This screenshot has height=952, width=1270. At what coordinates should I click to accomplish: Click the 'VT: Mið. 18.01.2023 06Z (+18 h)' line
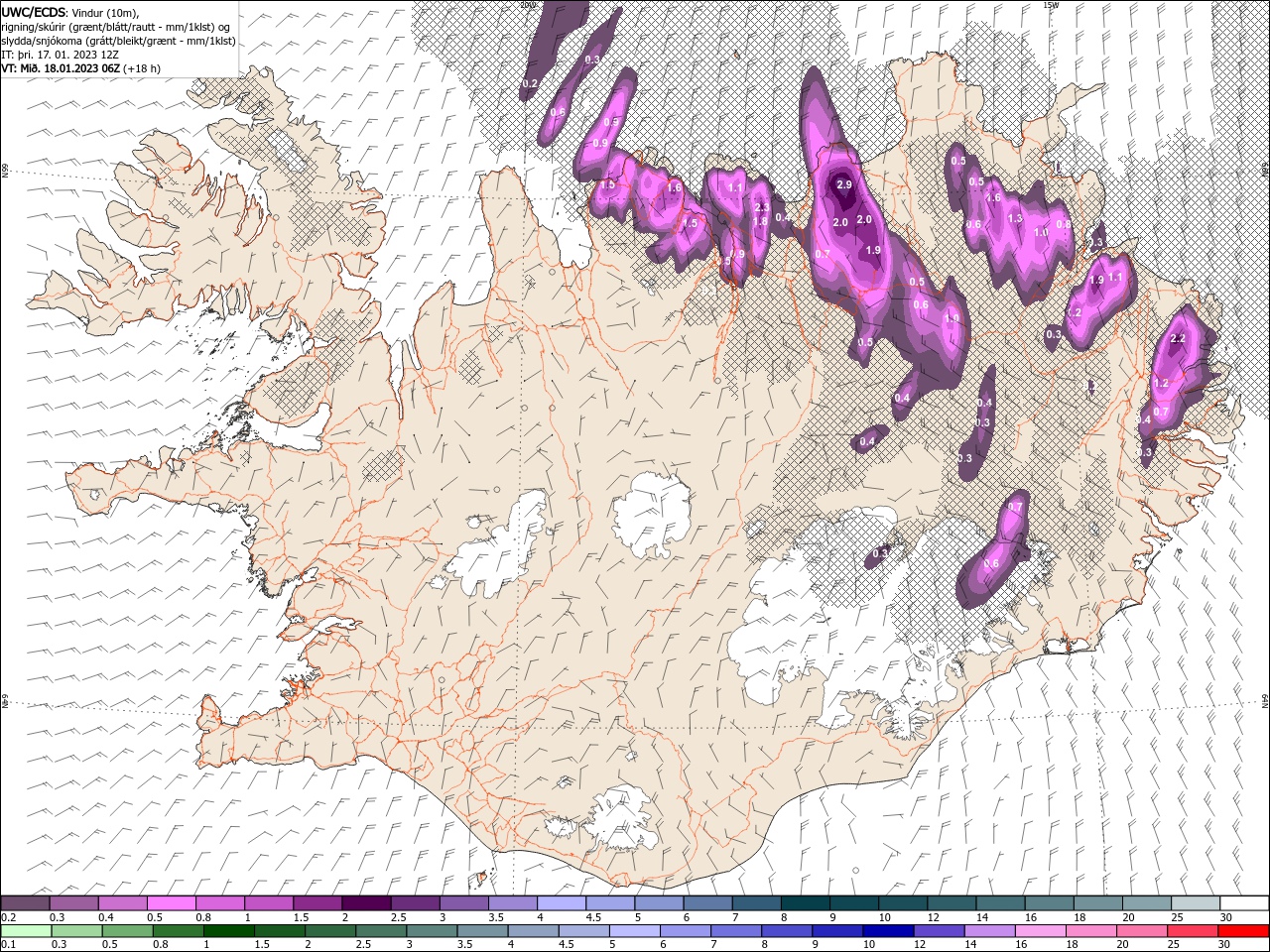tap(81, 68)
